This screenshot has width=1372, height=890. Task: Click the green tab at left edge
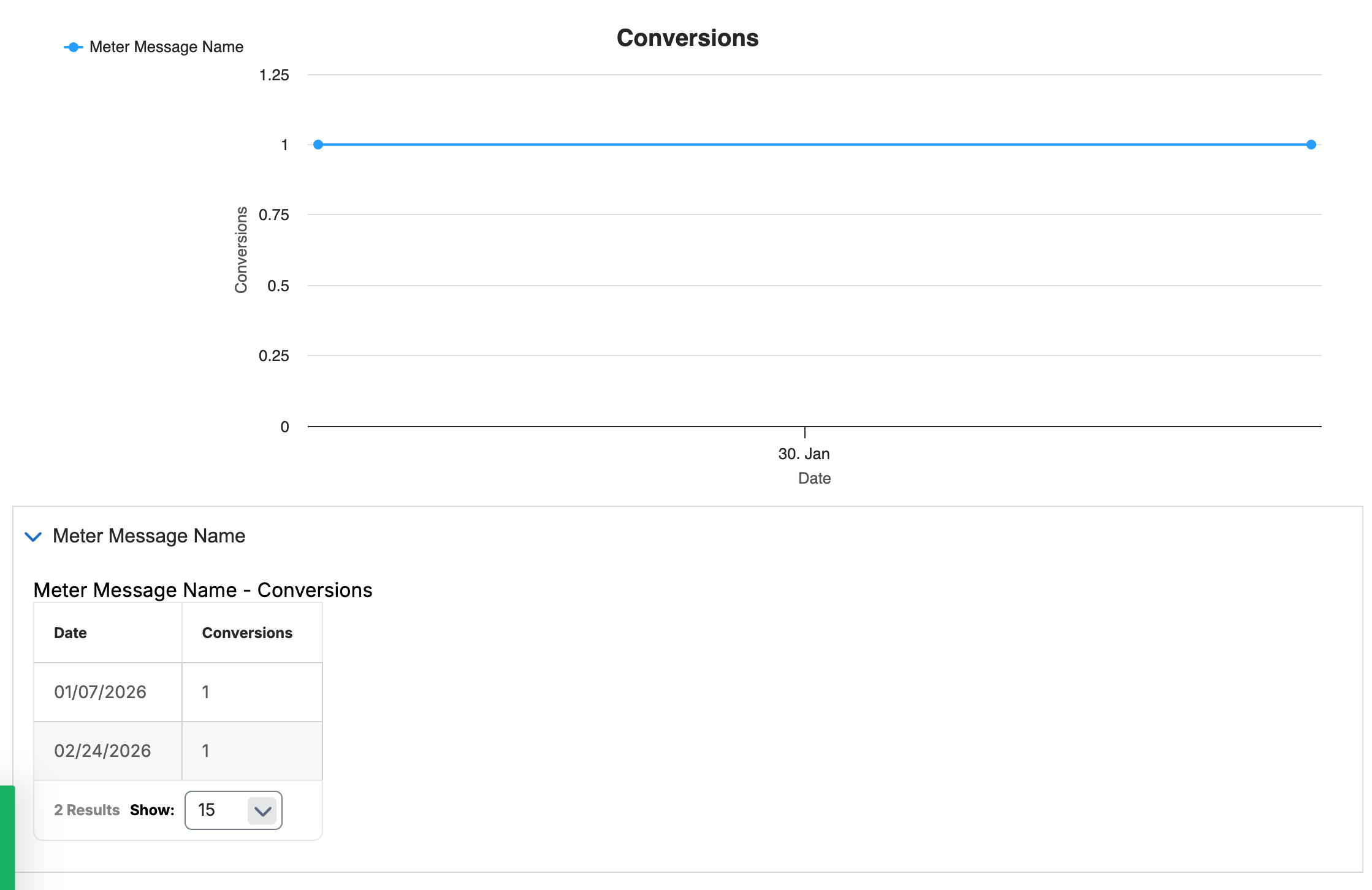click(x=7, y=837)
